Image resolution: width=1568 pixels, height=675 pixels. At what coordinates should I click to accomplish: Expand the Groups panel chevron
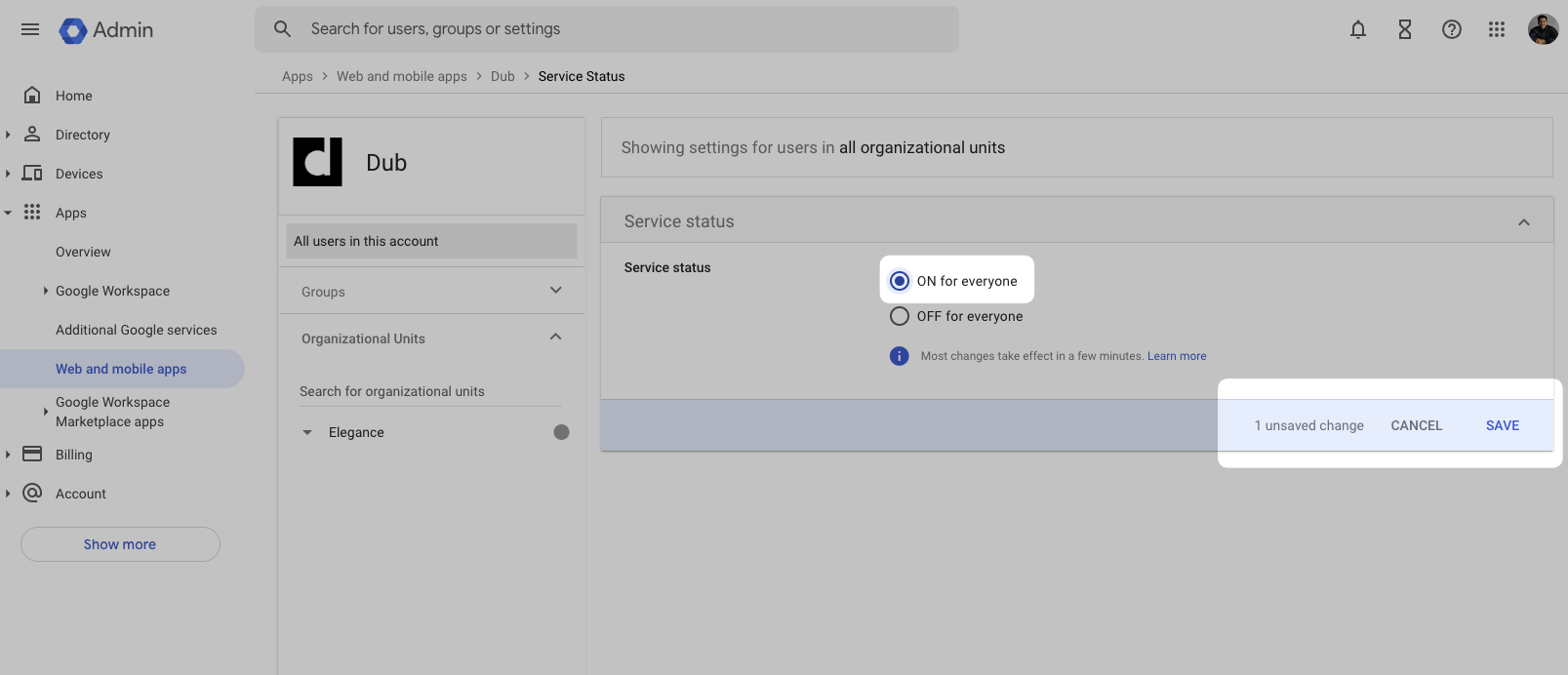(556, 290)
